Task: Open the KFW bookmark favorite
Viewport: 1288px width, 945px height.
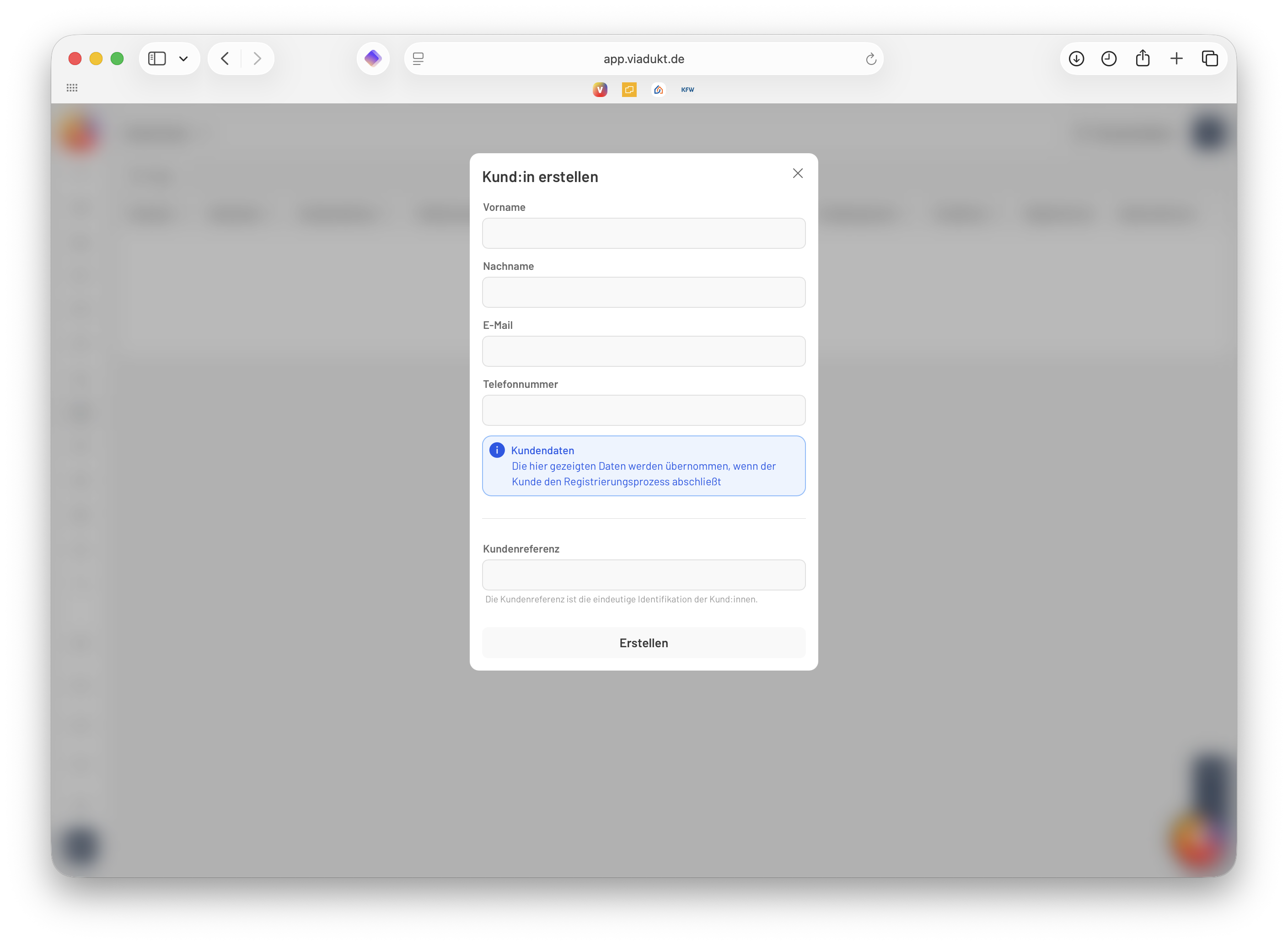Action: (x=687, y=90)
